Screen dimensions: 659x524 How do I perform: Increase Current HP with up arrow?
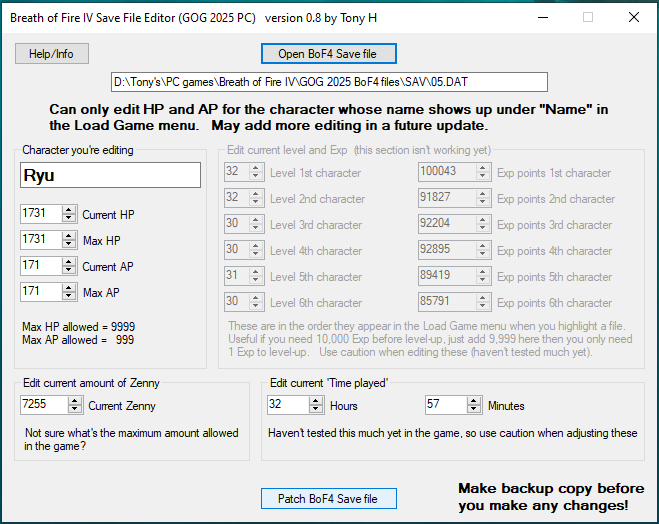[69, 209]
